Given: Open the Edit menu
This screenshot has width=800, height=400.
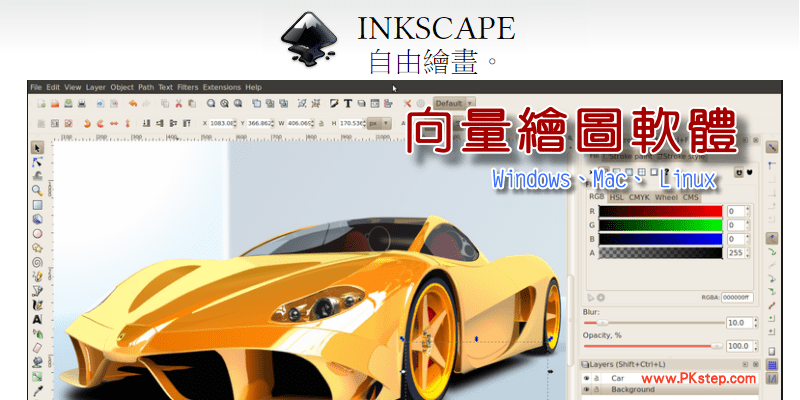Looking at the screenshot, I should (53, 87).
